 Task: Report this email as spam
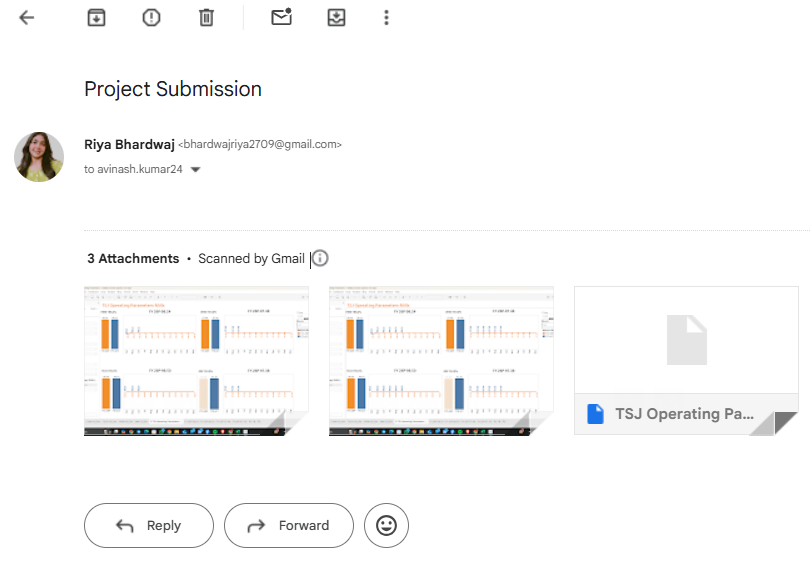tap(151, 18)
